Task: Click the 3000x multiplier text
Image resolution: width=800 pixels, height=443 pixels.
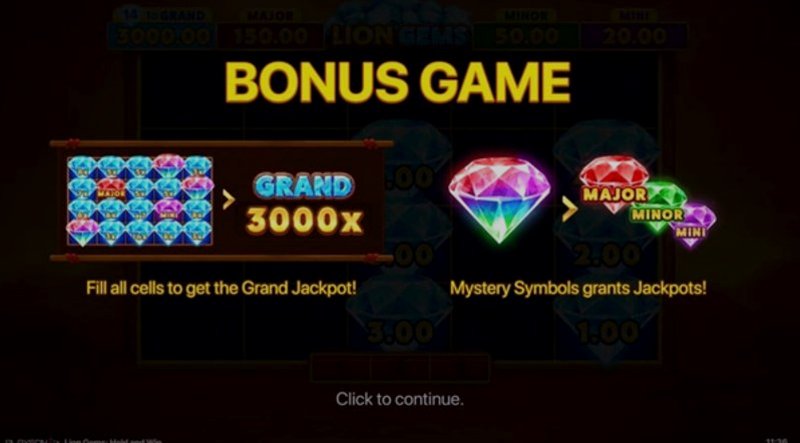Action: [305, 220]
